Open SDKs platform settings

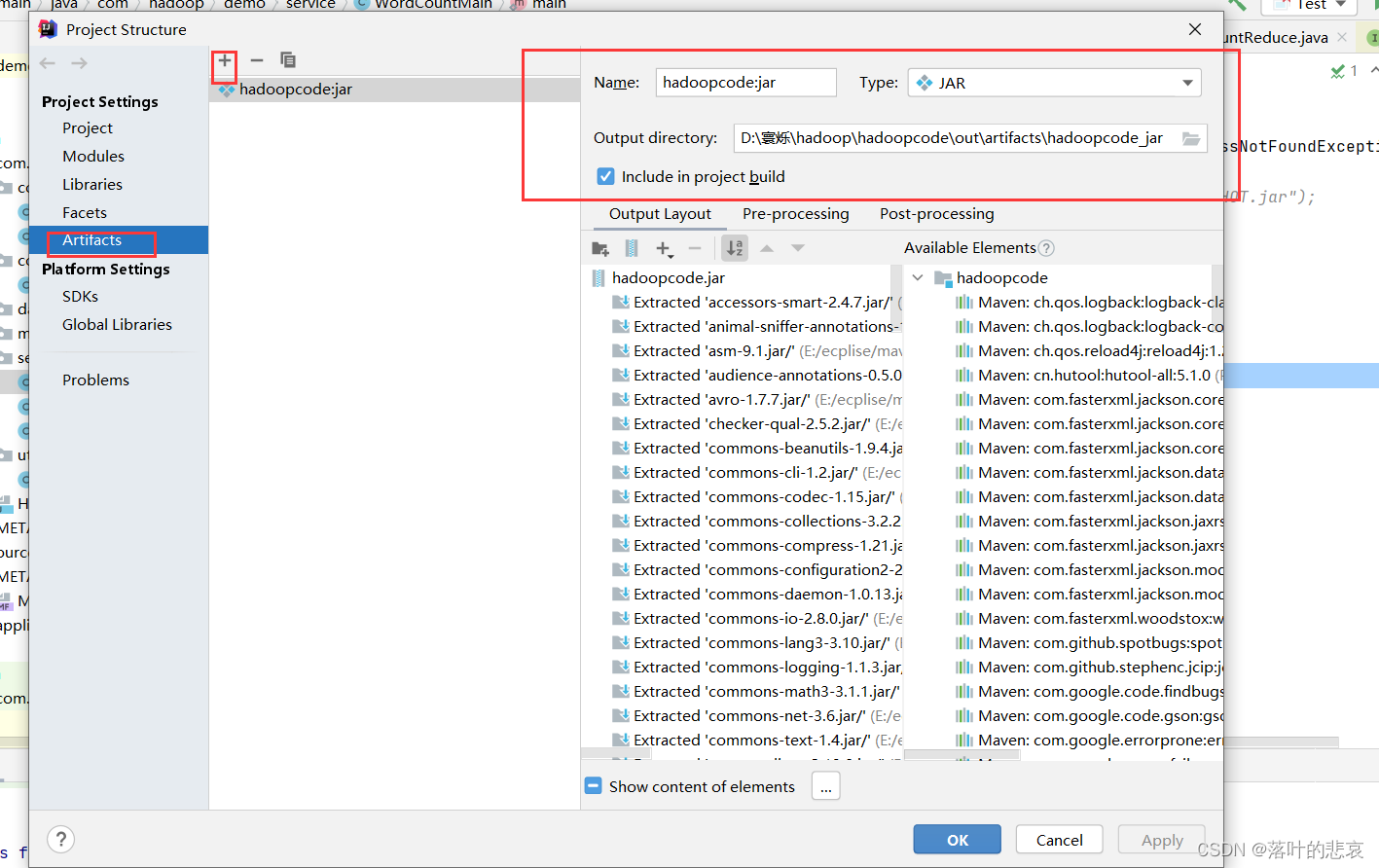[80, 297]
